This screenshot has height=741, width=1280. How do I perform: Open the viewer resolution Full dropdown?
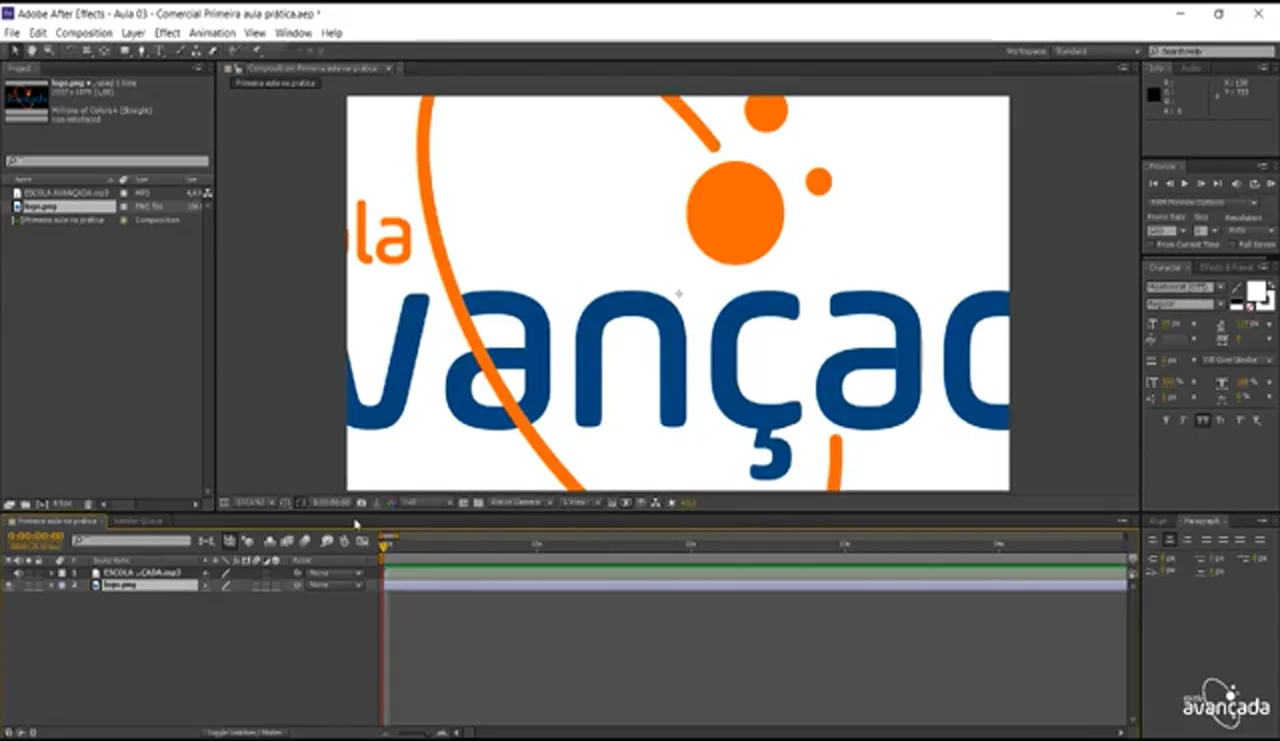coord(425,502)
